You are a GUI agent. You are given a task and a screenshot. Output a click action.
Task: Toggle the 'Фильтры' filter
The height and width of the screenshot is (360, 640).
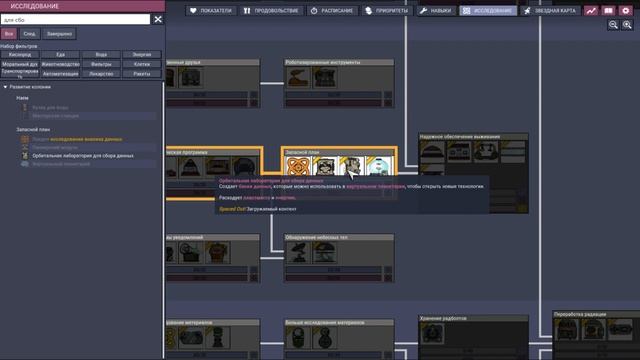pyautogui.click(x=101, y=64)
